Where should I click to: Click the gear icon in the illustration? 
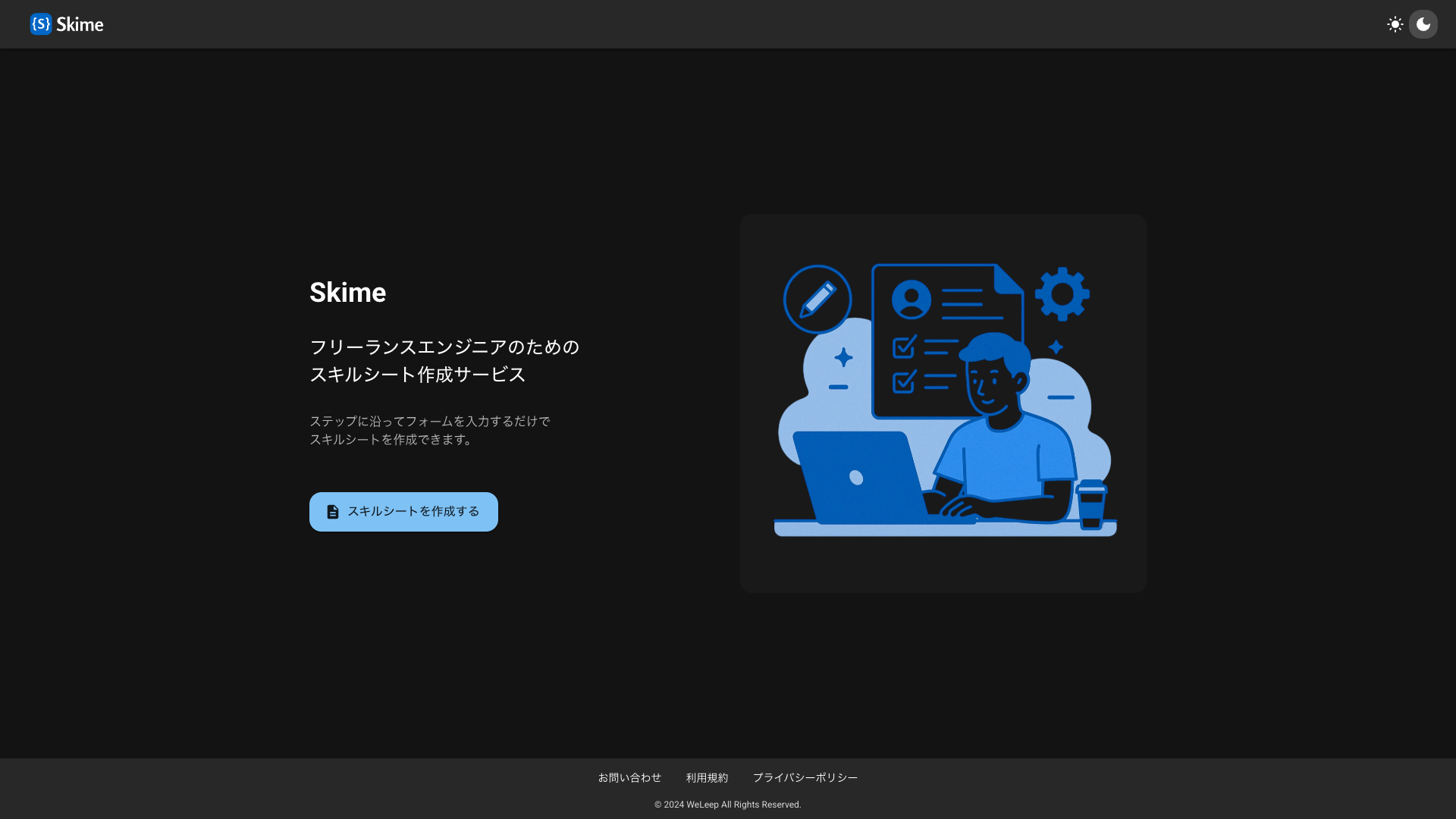coord(1062,293)
